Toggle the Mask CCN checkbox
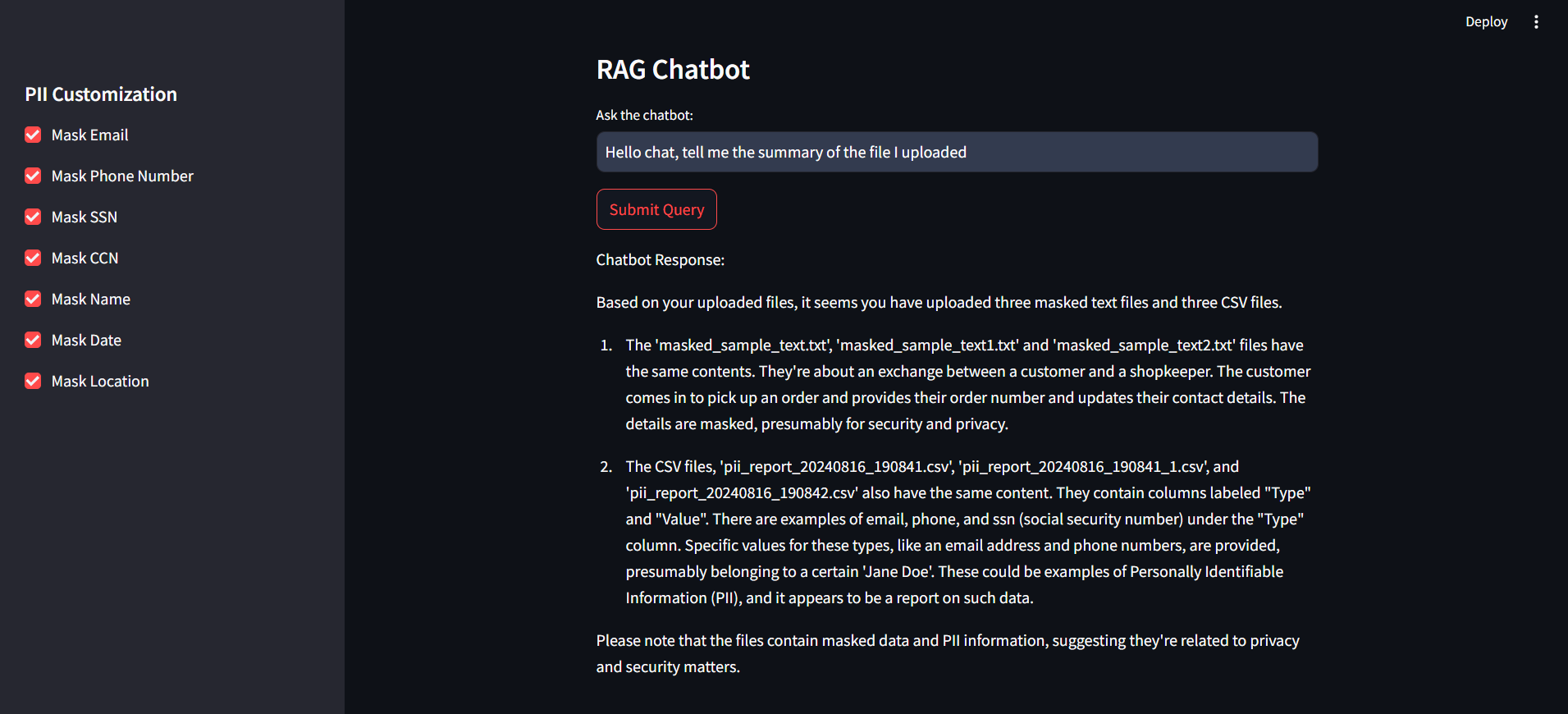The image size is (1568, 714). tap(33, 258)
